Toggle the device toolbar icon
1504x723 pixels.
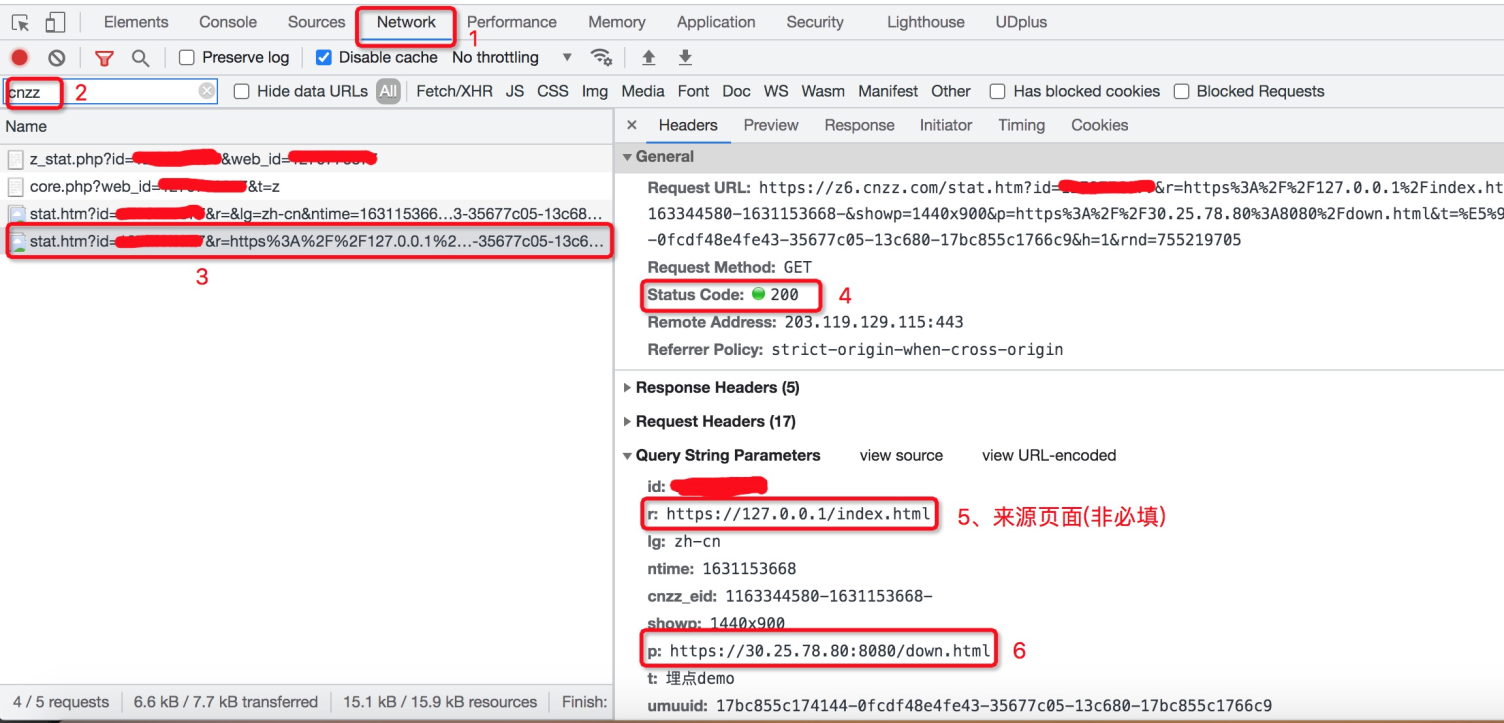click(55, 22)
